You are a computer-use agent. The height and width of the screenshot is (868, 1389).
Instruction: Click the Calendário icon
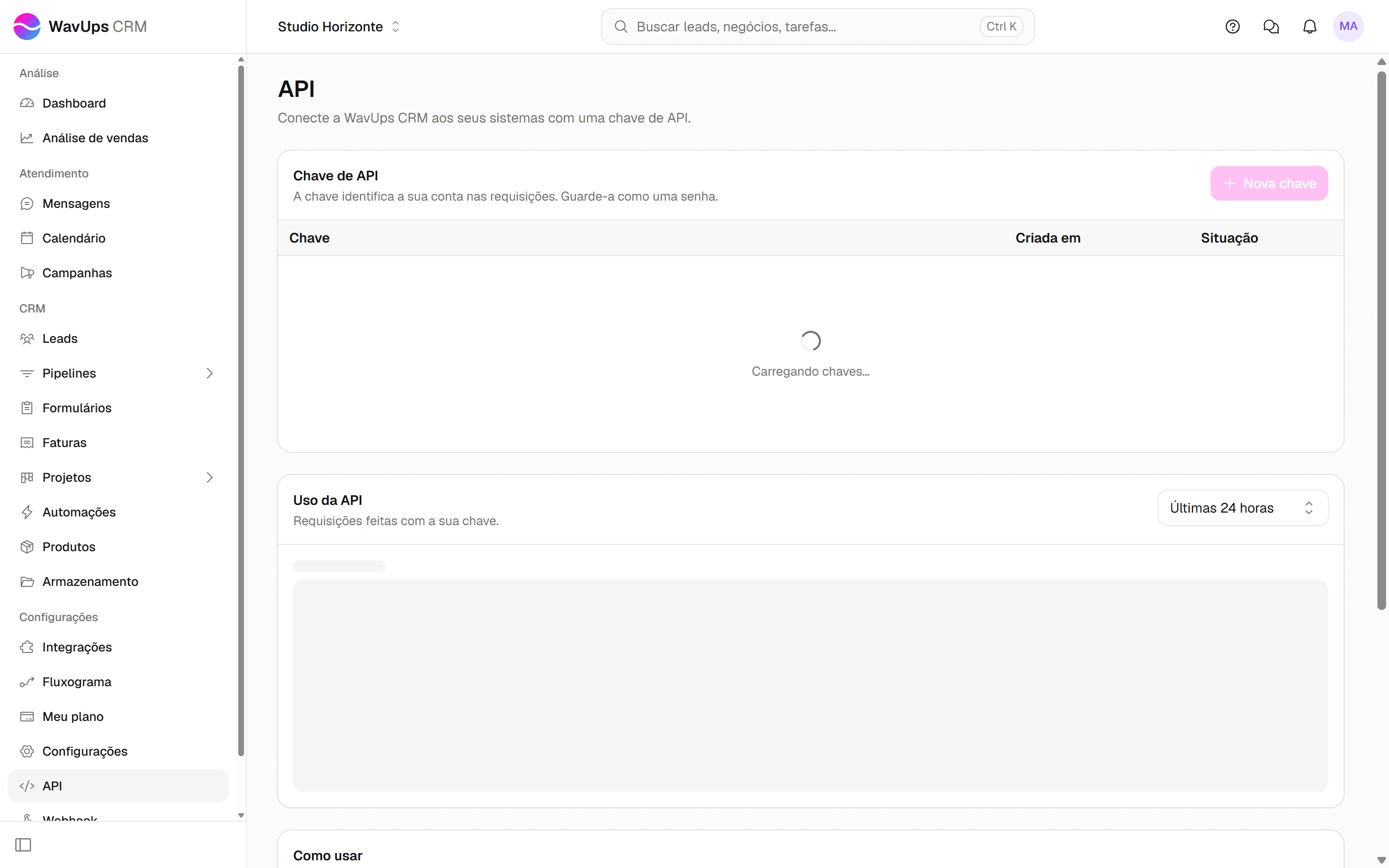coord(27,238)
